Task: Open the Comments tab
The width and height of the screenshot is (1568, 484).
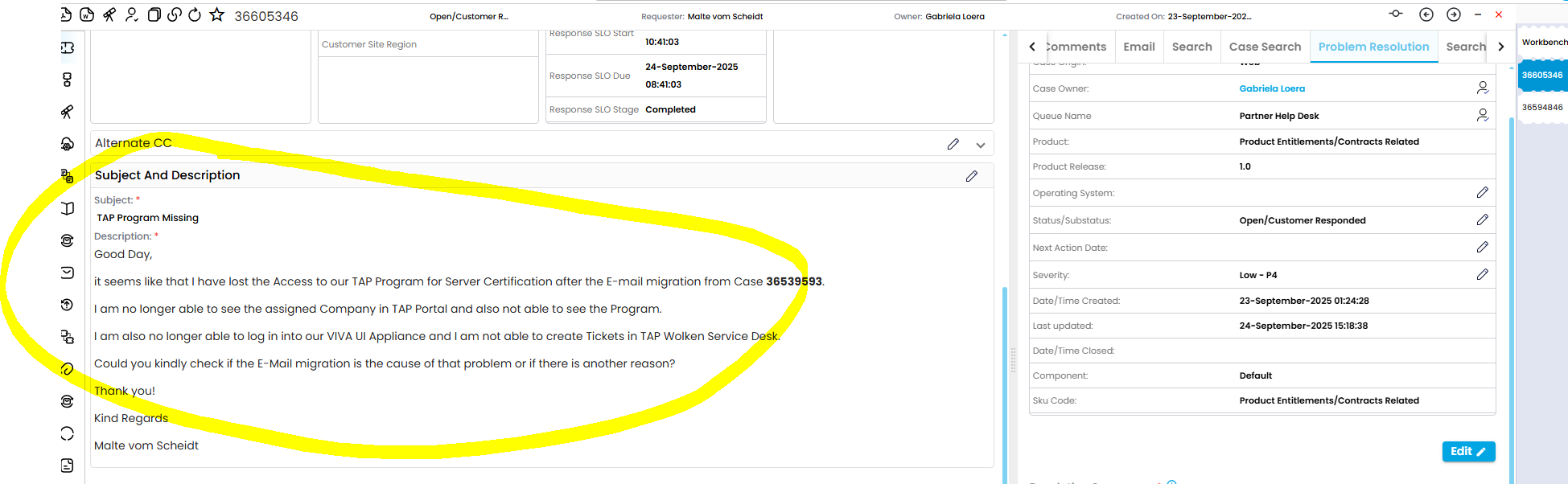Action: [x=1076, y=47]
